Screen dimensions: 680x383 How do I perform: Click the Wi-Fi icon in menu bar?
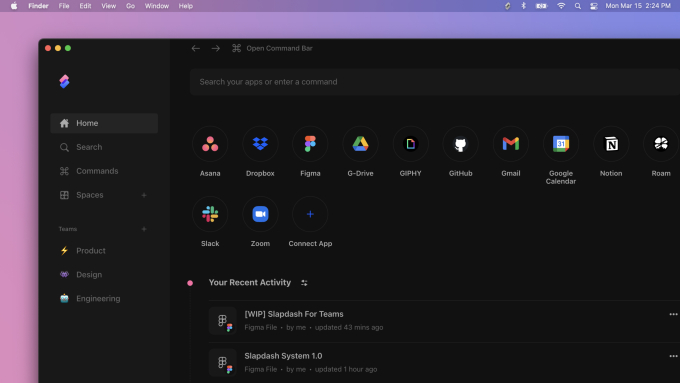tap(561, 6)
